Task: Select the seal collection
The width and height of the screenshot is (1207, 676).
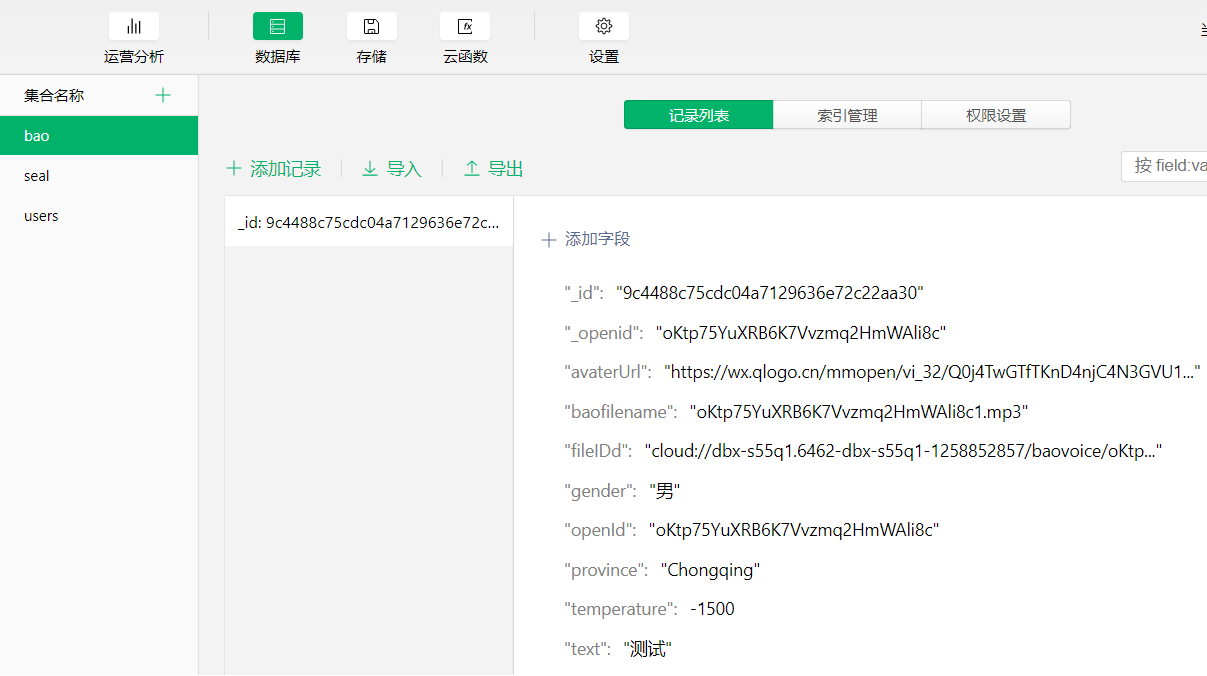Action: [99, 176]
